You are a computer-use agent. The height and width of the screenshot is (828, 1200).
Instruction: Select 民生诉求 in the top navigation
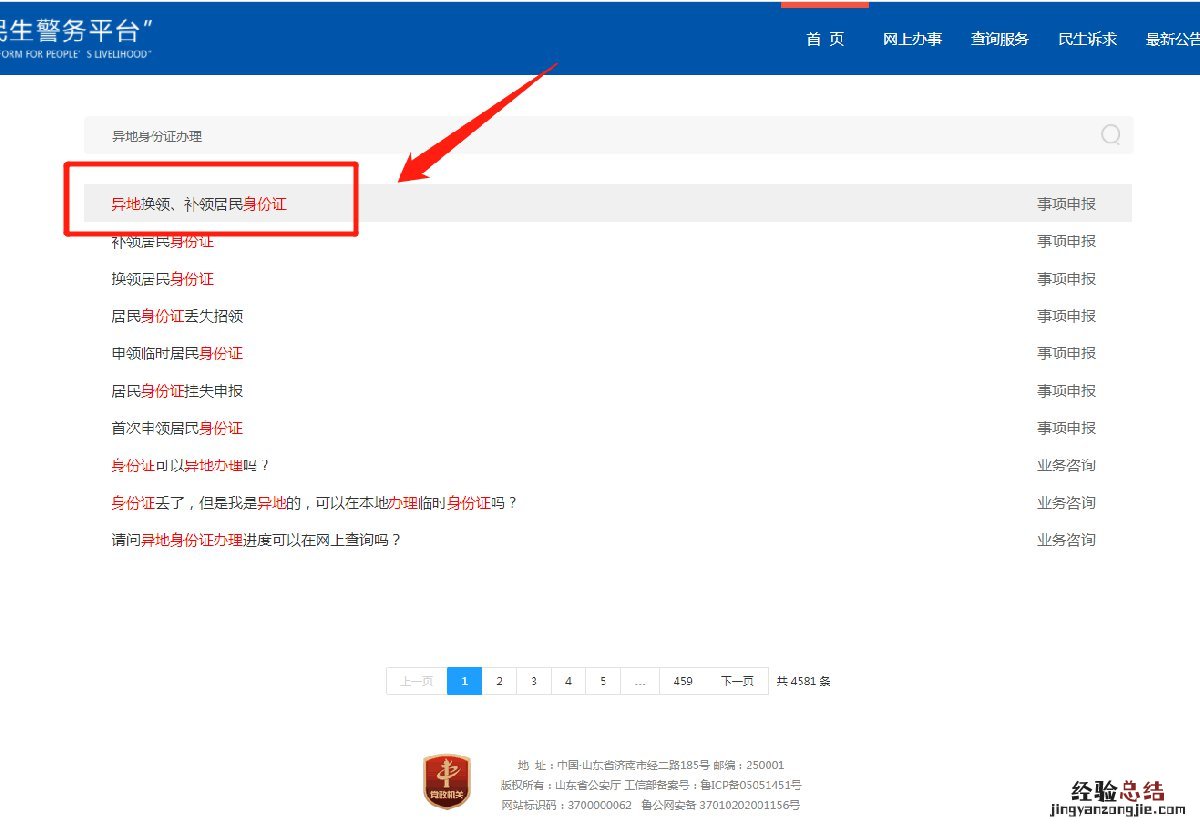(x=1087, y=39)
